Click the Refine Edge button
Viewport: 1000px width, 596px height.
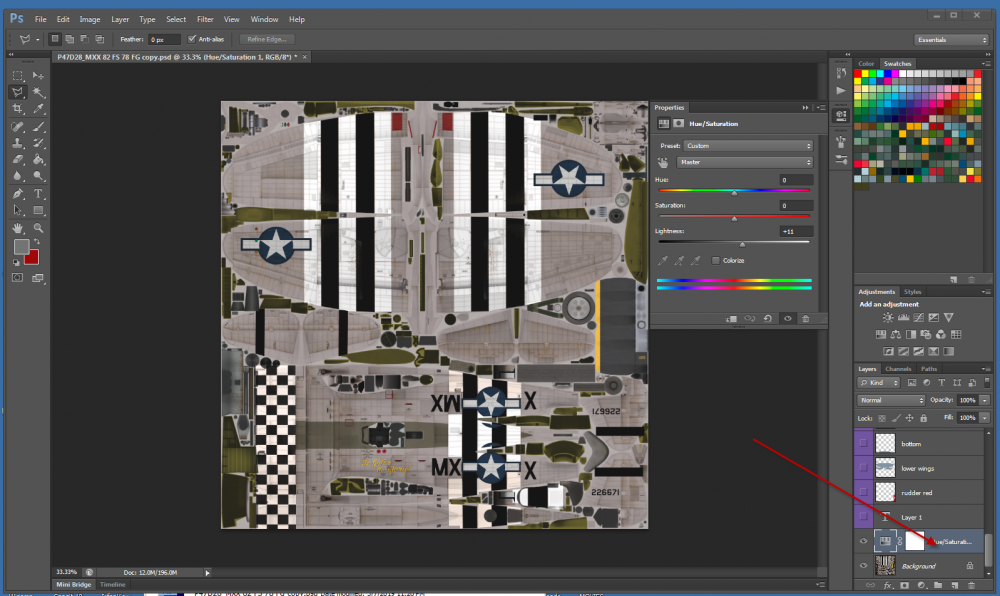(266, 39)
